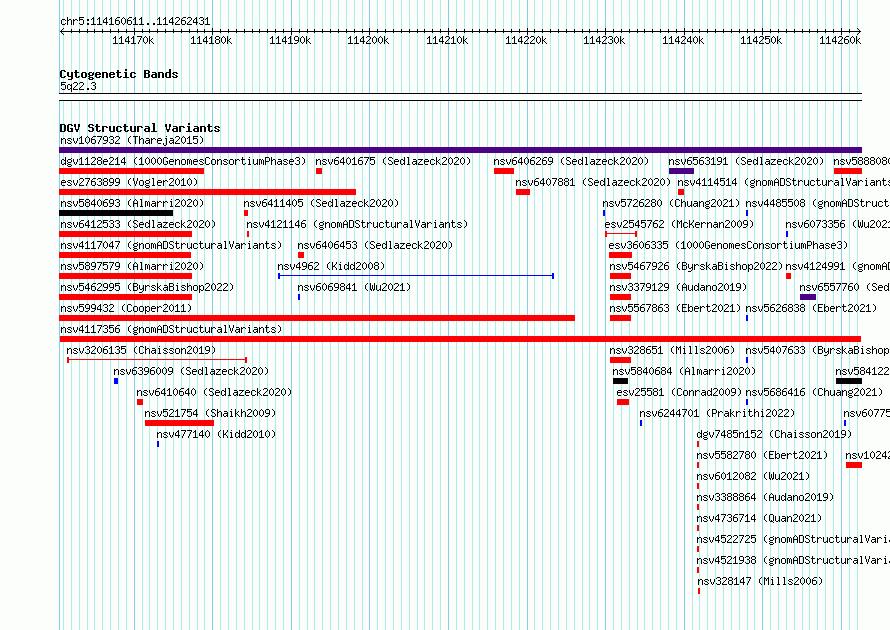Select variant nsv6244701 (Prakrithi2022)
This screenshot has width=890, height=630.
click(x=717, y=413)
